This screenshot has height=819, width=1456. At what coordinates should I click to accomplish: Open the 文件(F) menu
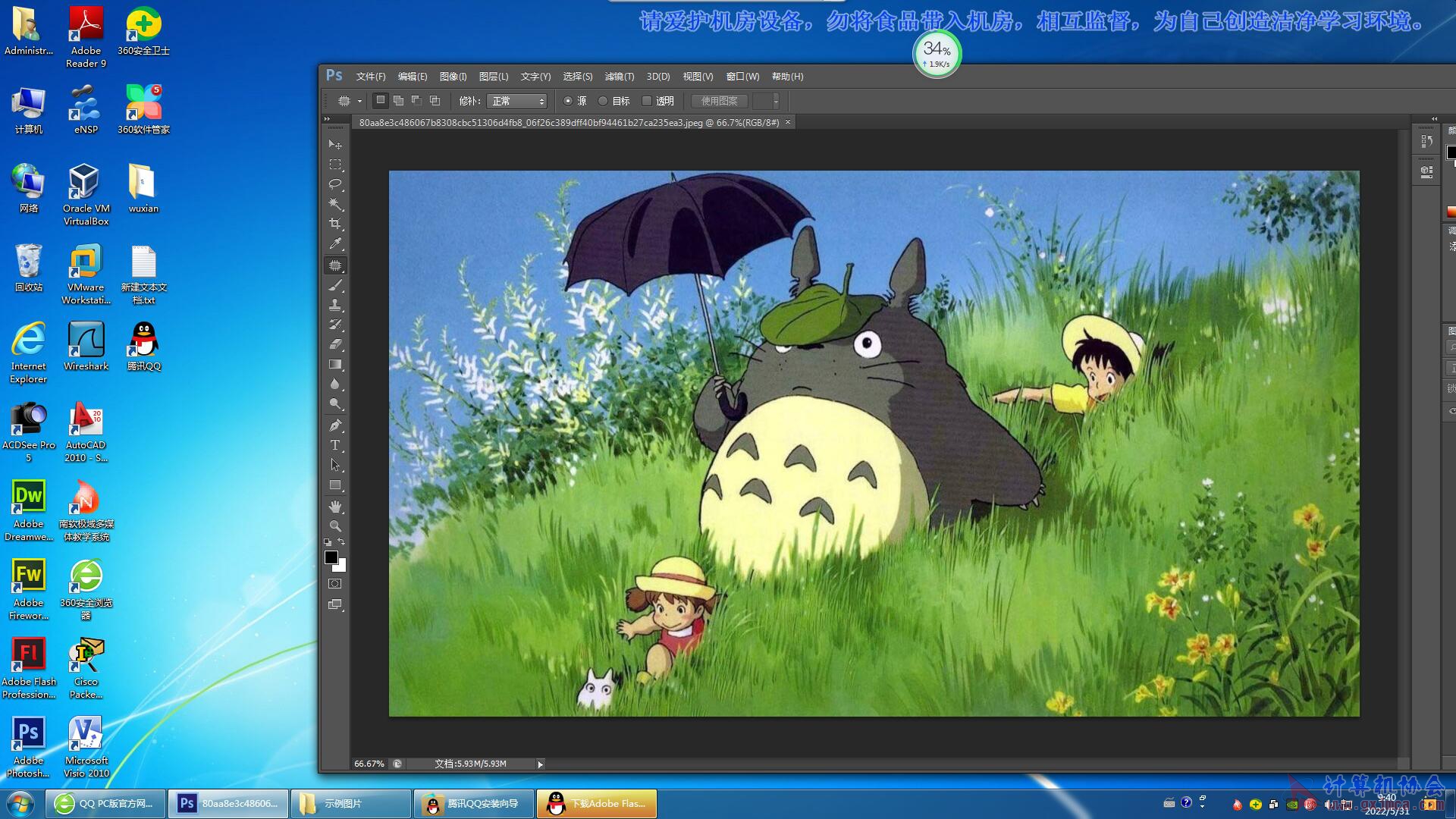371,77
